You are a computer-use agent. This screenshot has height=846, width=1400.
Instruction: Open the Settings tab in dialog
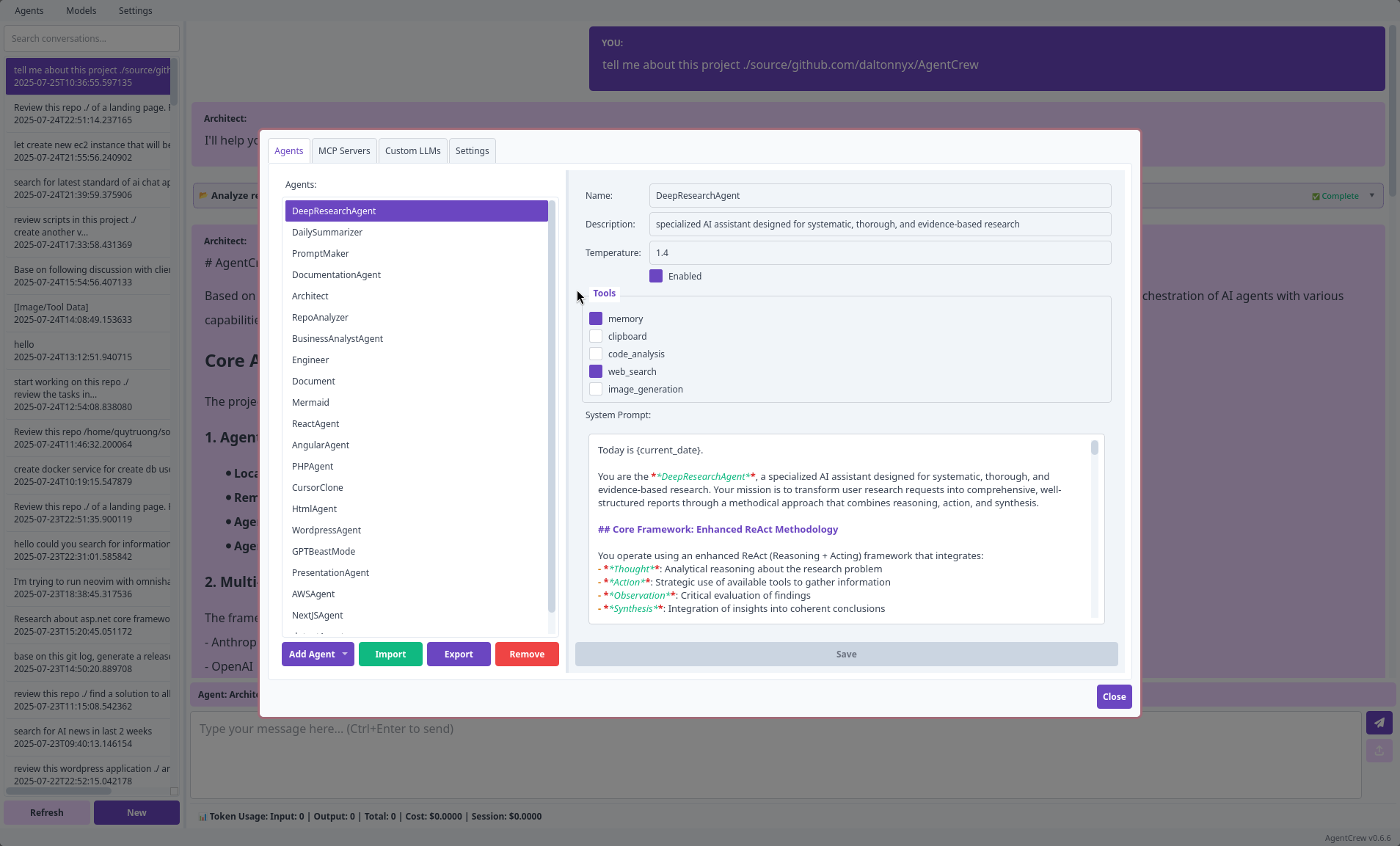pos(472,150)
